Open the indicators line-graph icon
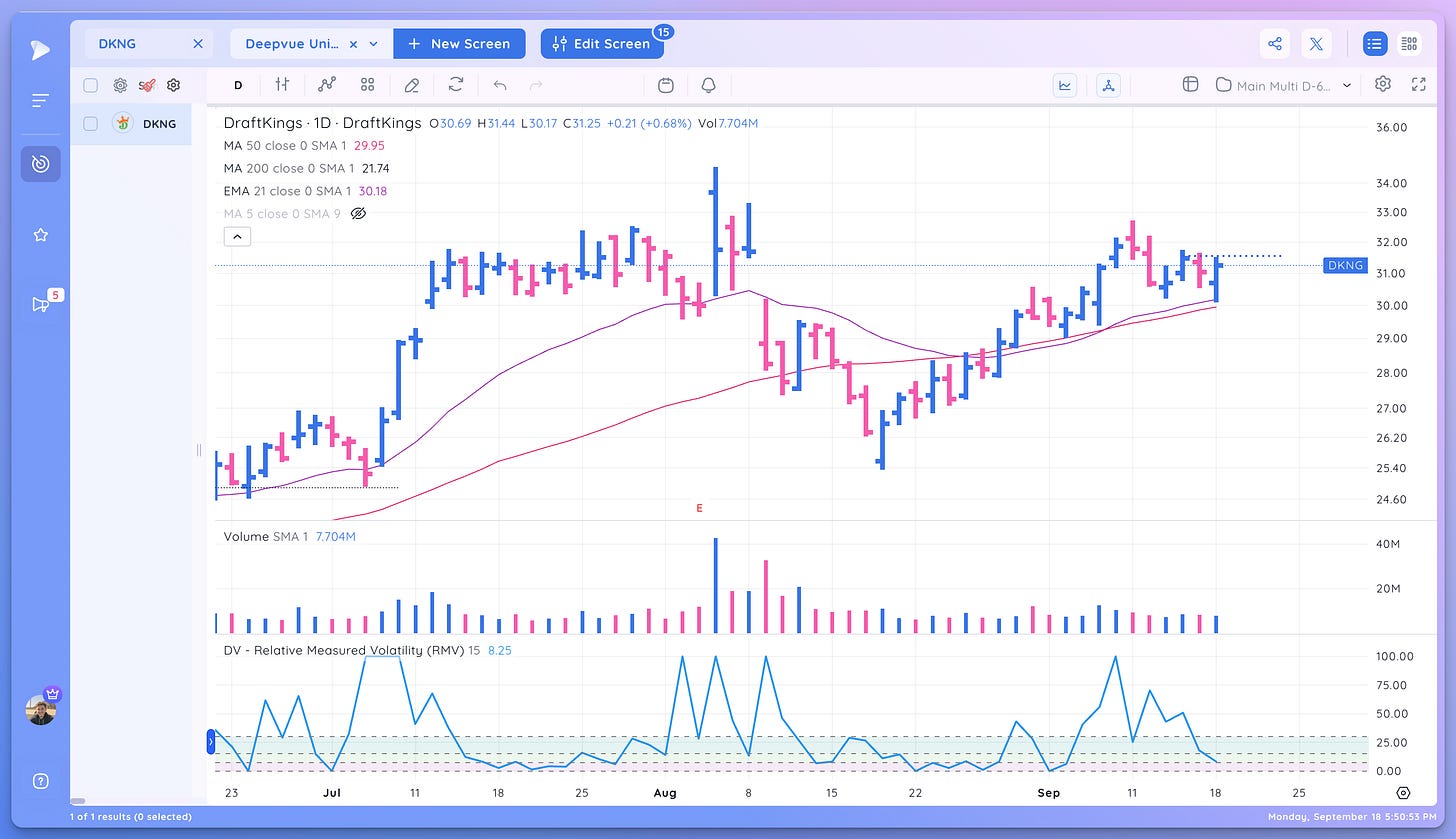The width and height of the screenshot is (1456, 839). 327,85
